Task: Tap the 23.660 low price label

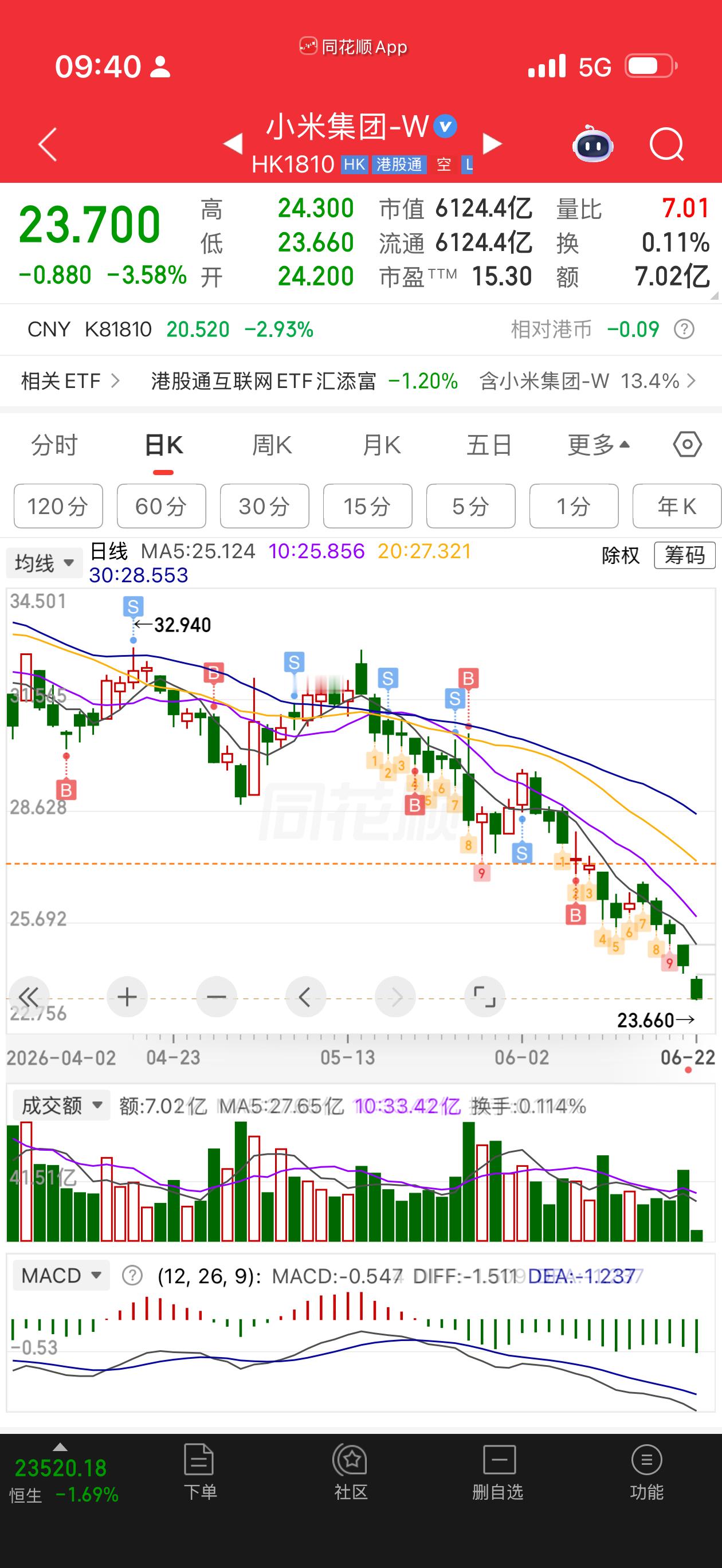Action: click(x=645, y=1020)
